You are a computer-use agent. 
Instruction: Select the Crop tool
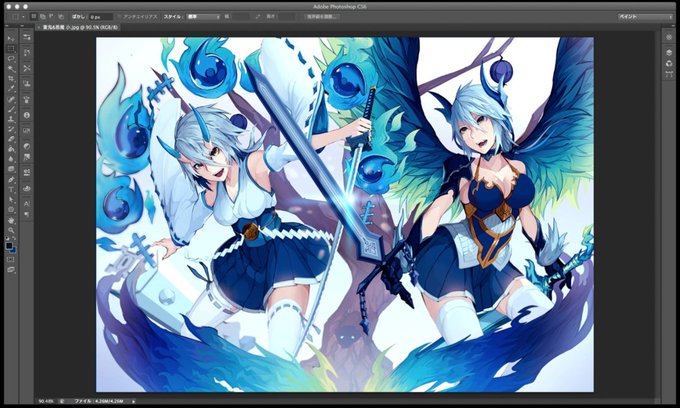click(11, 78)
